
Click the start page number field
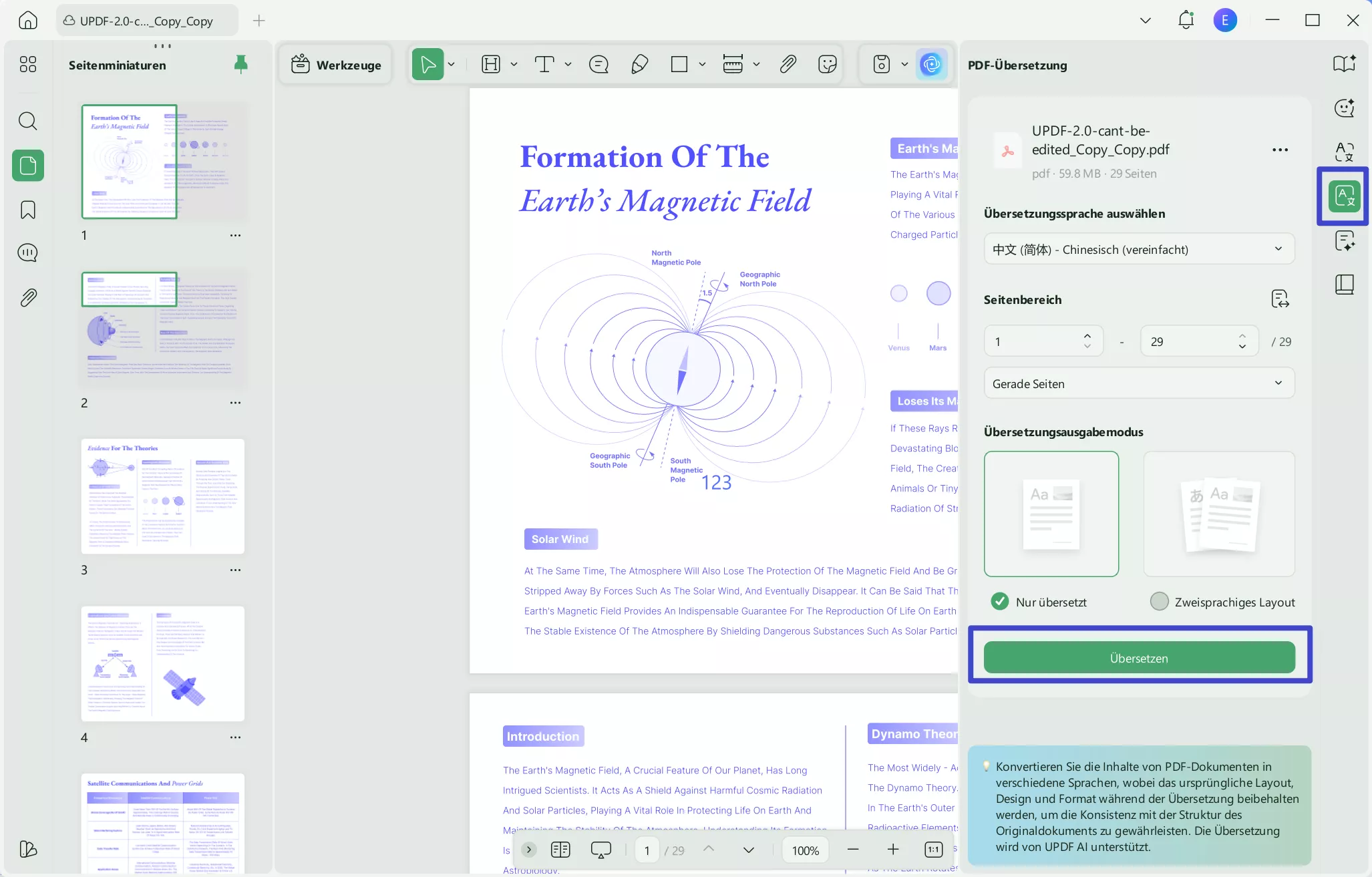click(x=1043, y=341)
